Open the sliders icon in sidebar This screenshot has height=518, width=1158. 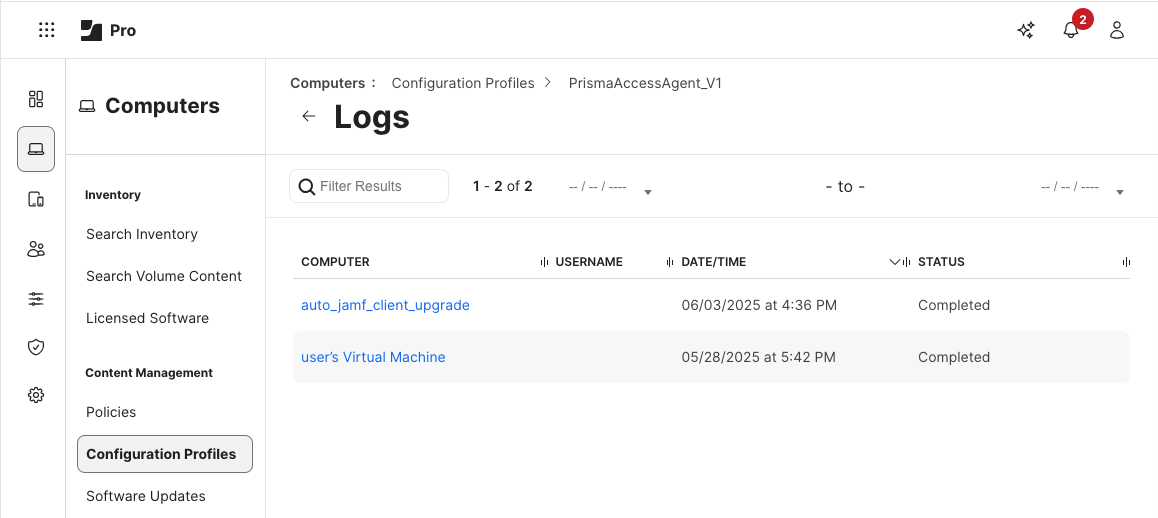pyautogui.click(x=36, y=299)
